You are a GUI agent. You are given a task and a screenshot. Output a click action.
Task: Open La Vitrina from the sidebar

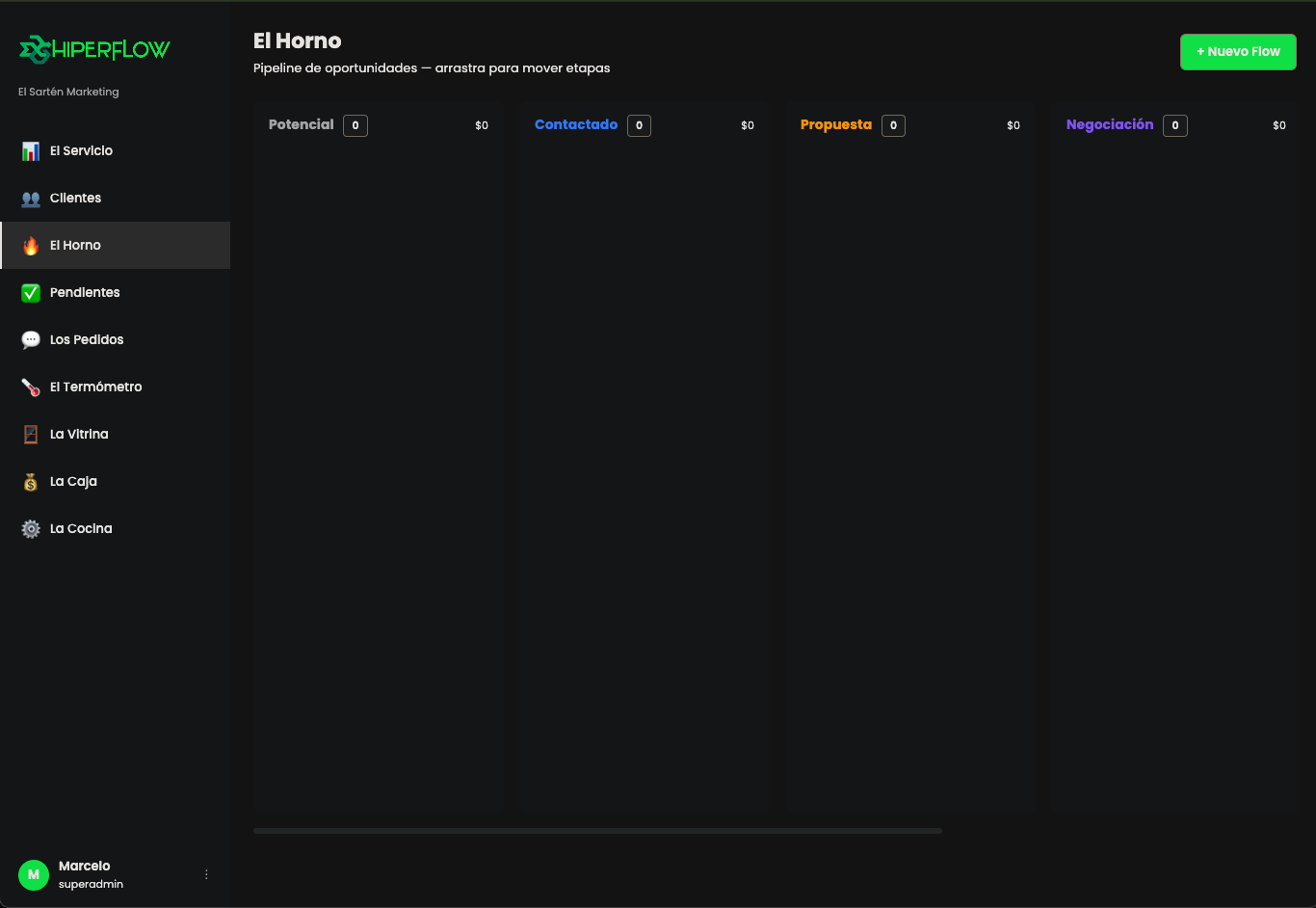coord(116,435)
